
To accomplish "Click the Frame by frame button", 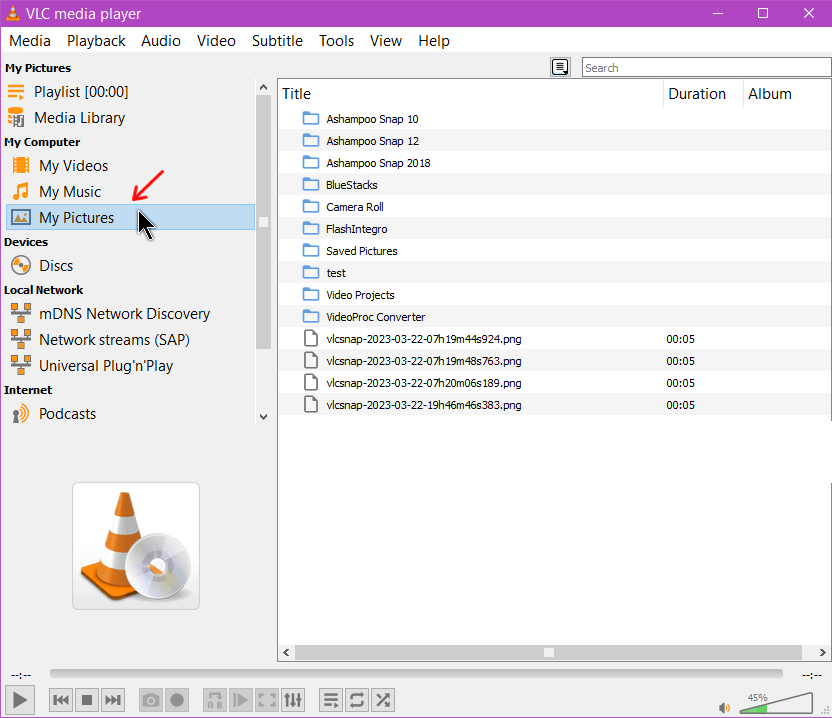I will click(x=240, y=700).
